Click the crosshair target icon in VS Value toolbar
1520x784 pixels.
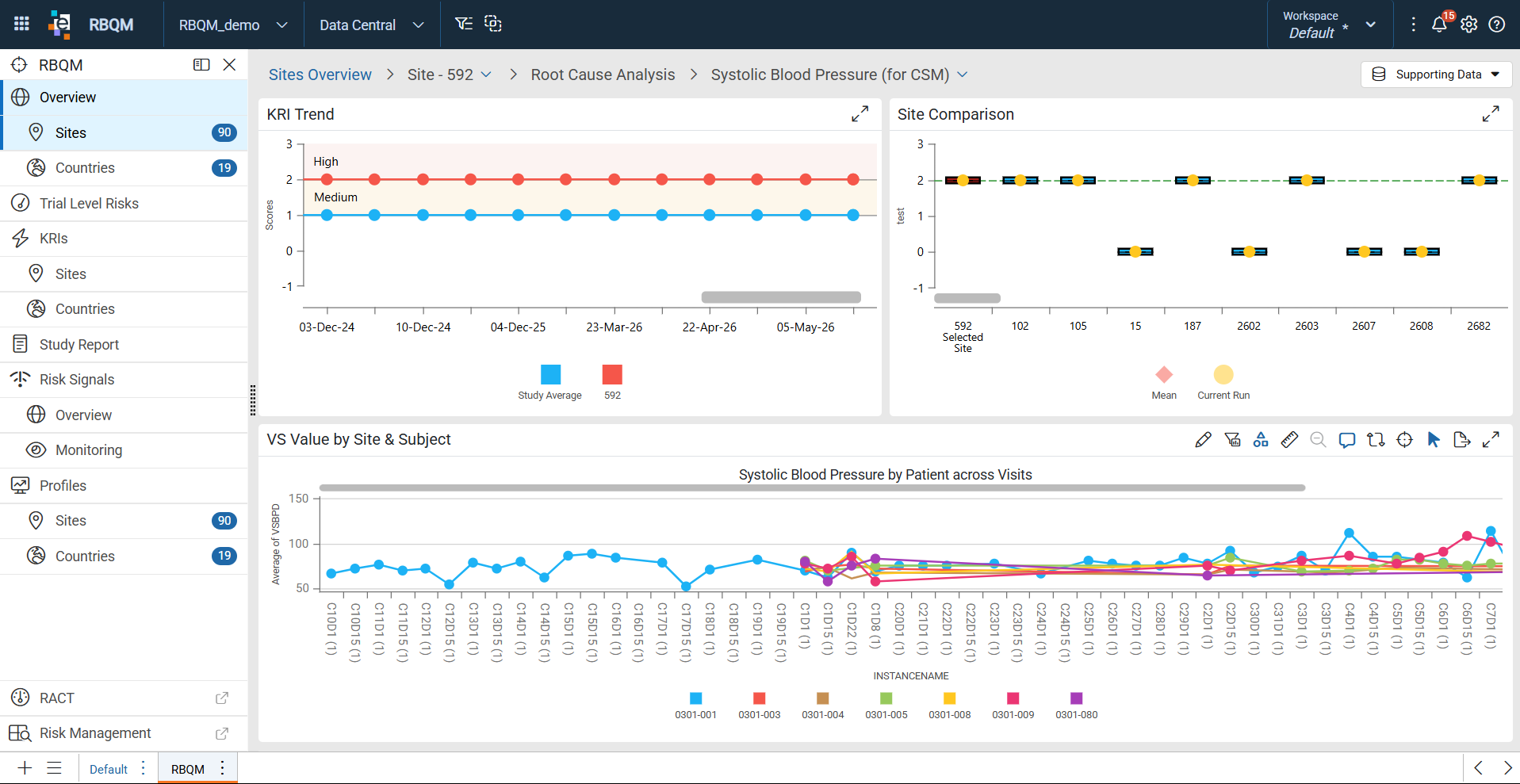pos(1404,439)
